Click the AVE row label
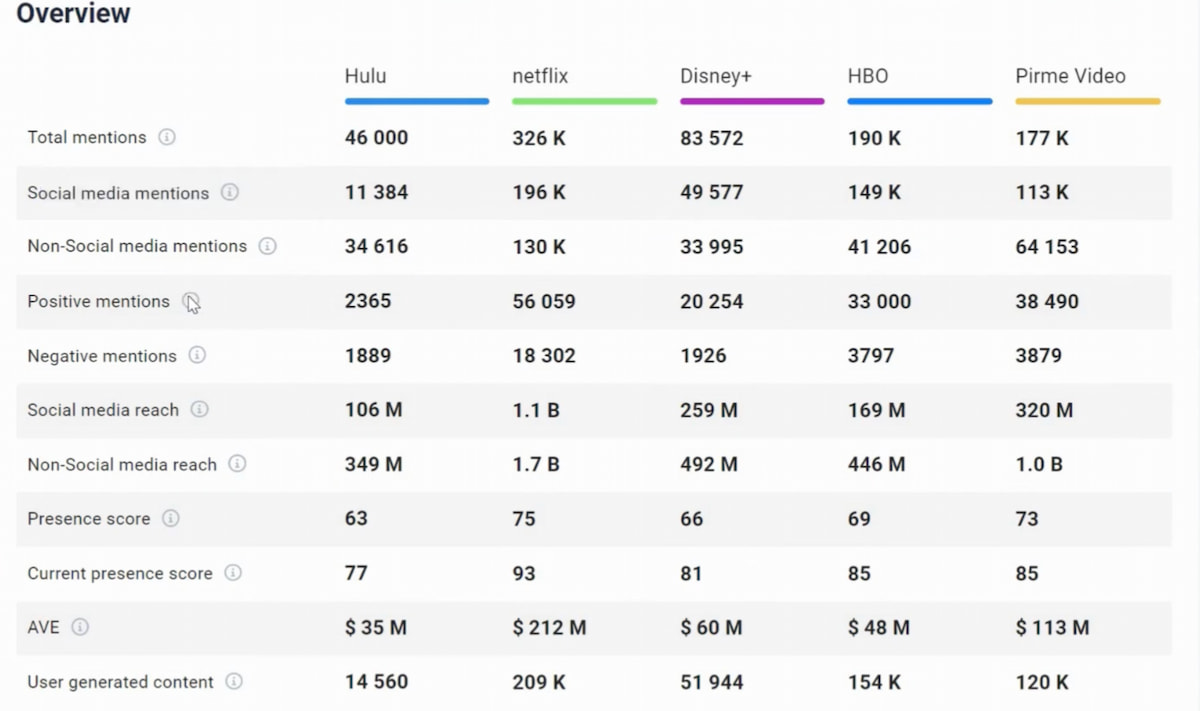Screen dimensions: 1200x711 pos(43,628)
